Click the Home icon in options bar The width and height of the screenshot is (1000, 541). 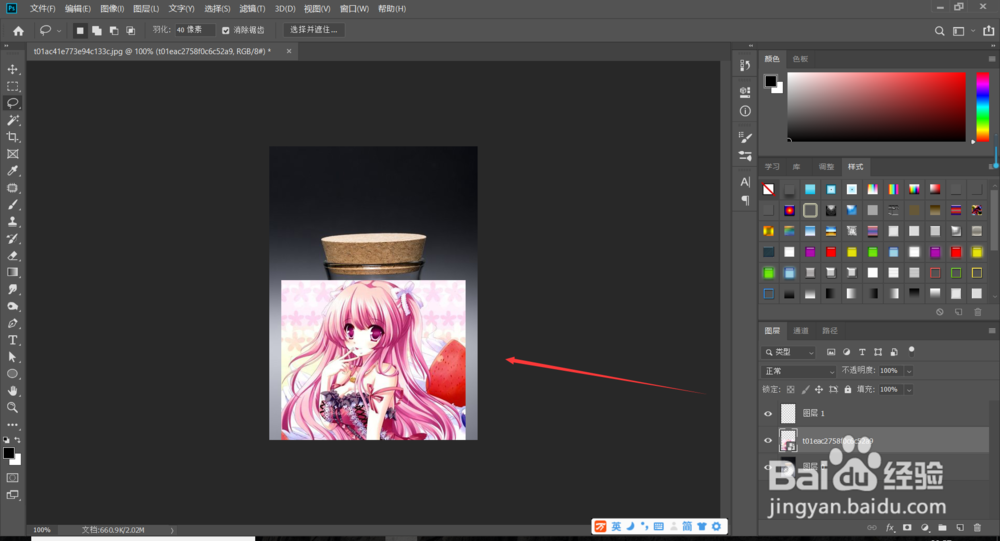click(x=18, y=30)
